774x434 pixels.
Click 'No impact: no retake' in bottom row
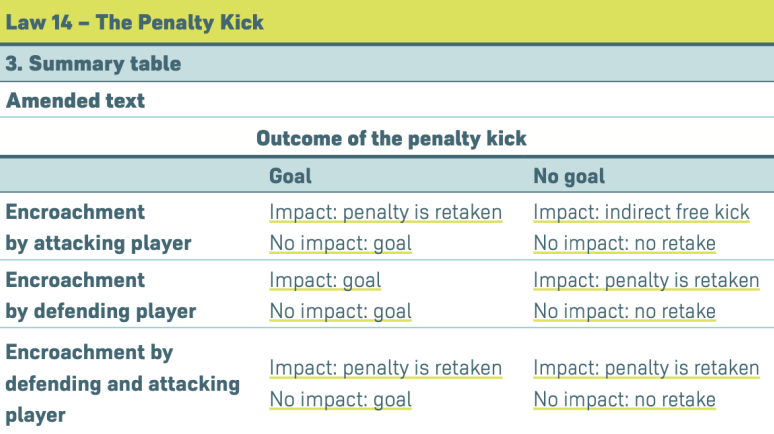tap(624, 399)
